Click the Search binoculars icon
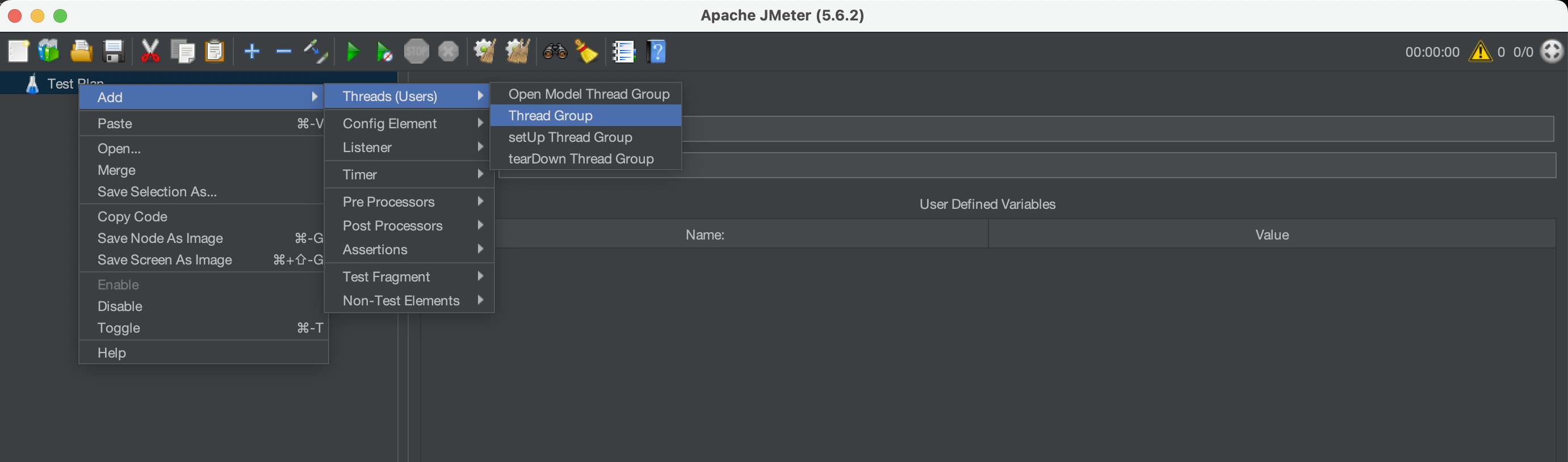 point(555,52)
